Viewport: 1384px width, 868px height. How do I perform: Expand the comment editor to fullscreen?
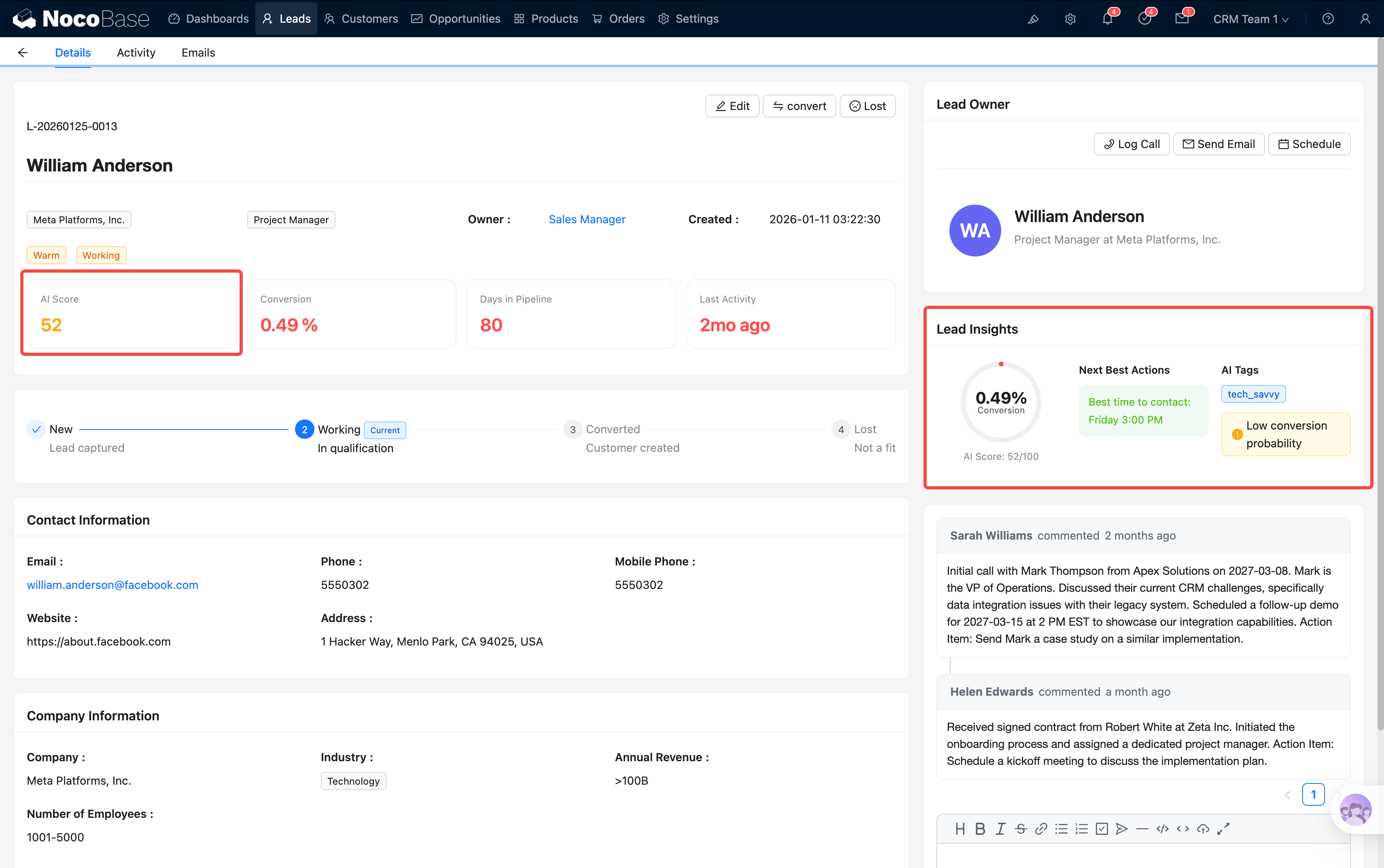click(1223, 828)
